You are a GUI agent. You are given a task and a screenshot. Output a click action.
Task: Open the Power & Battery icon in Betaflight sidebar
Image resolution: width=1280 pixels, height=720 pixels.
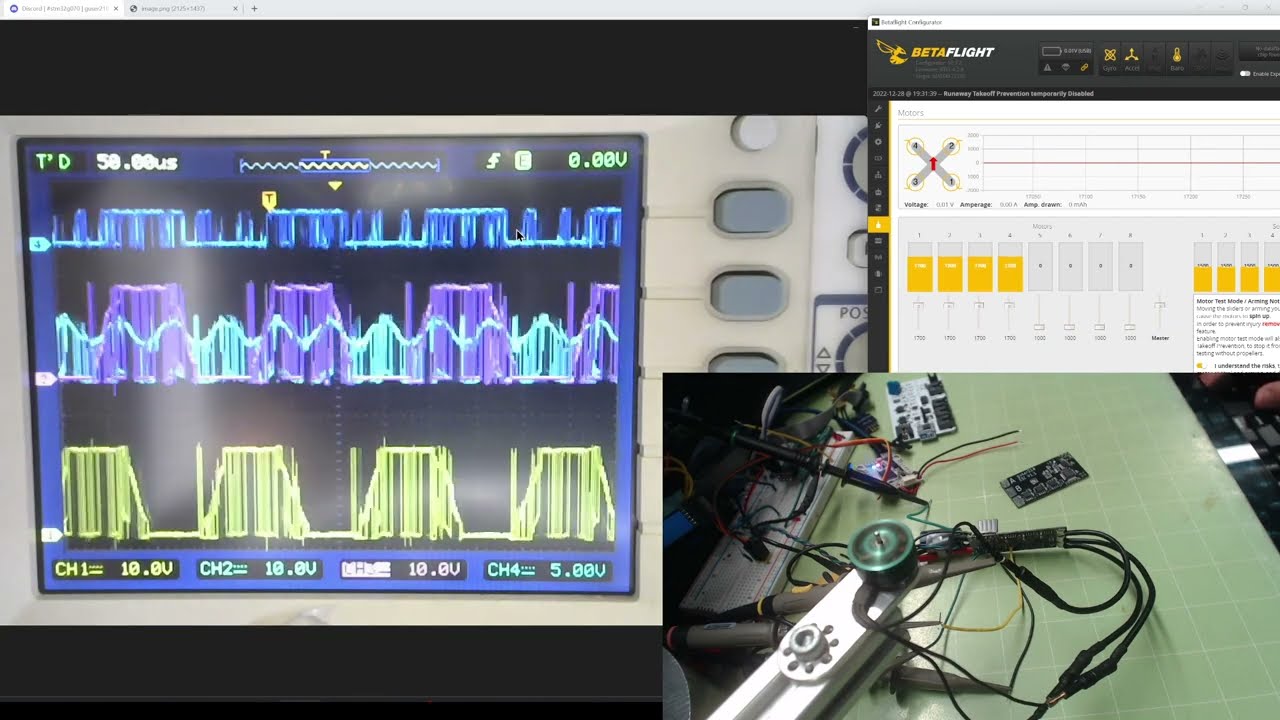coord(878,158)
